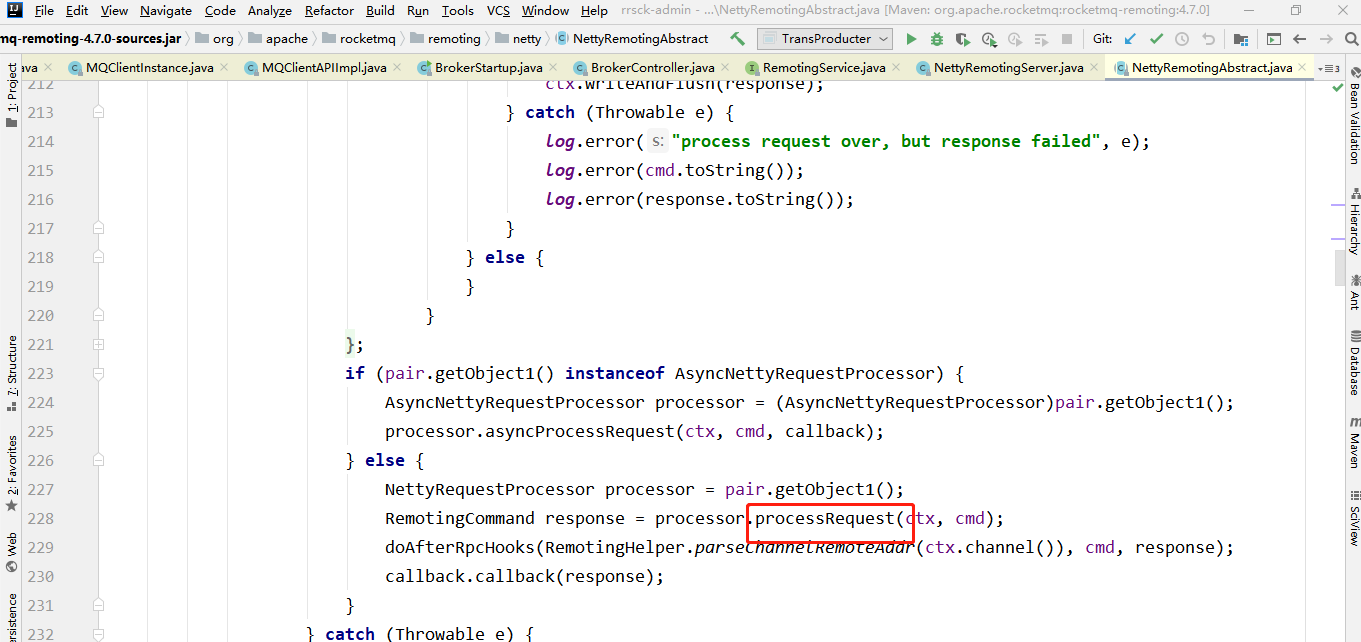Open the File menu

pos(44,10)
